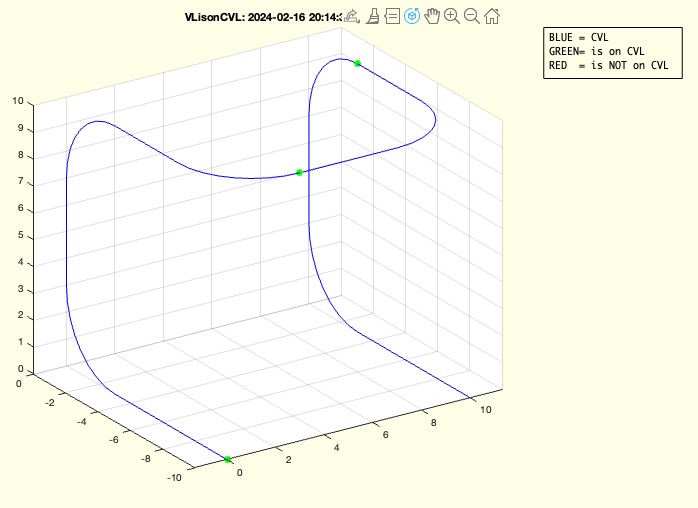Click the vertical axis tick label 9
This screenshot has width=698, height=508.
click(18, 129)
